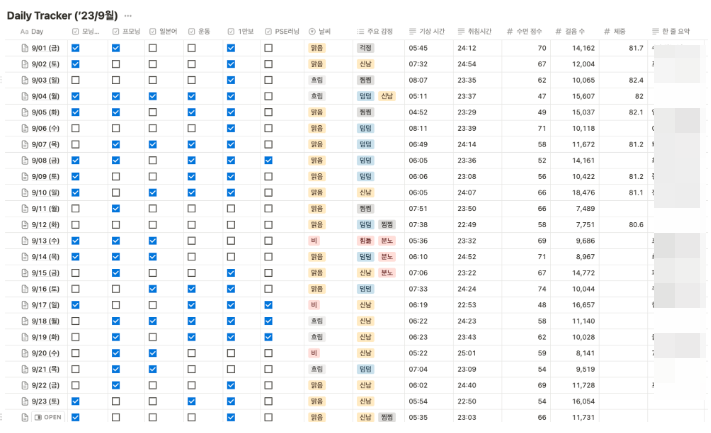The image size is (711, 433).
Task: Open the 9/14 (목) row title
Action: tap(45, 257)
